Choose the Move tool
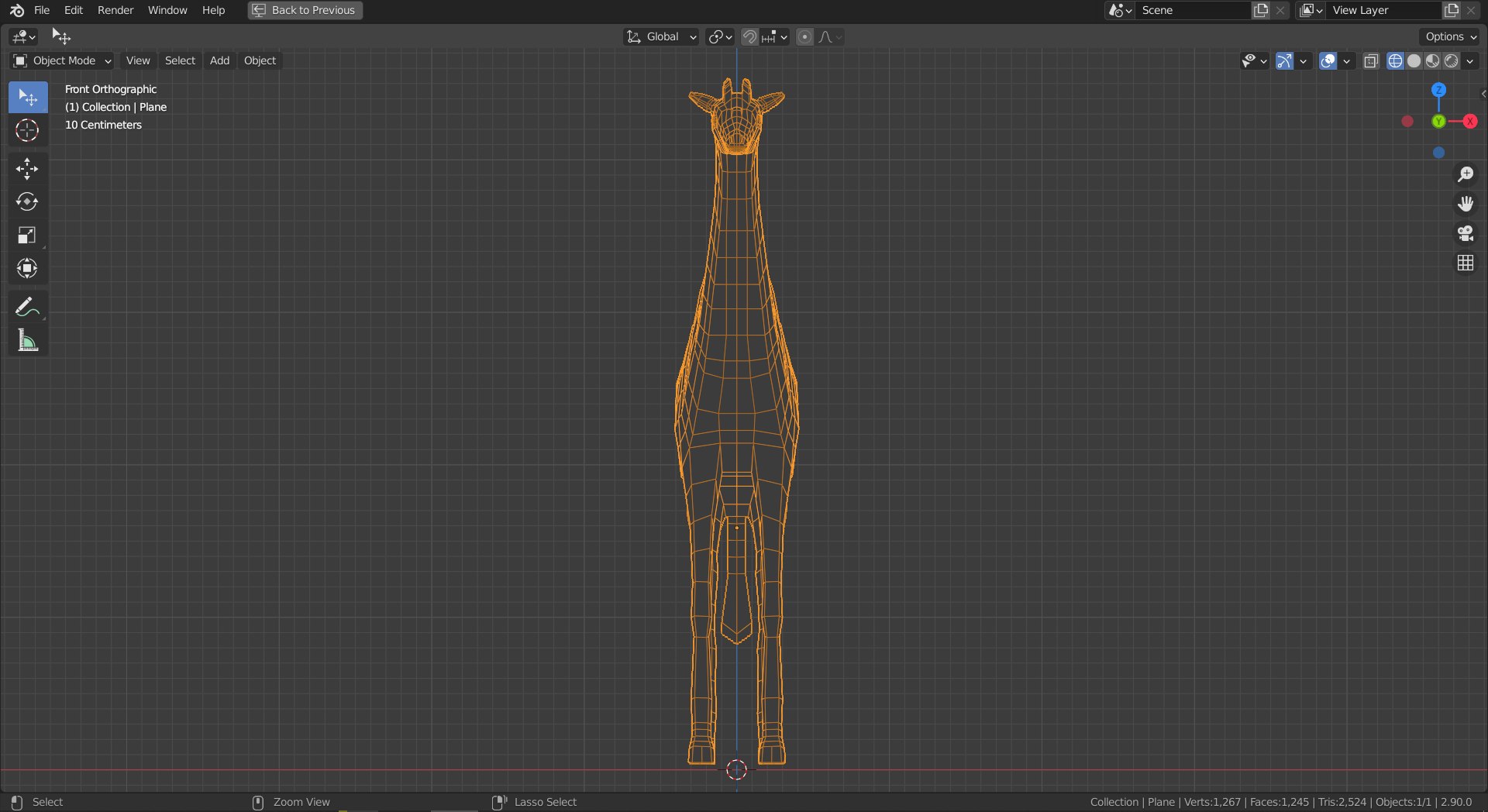 tap(28, 169)
